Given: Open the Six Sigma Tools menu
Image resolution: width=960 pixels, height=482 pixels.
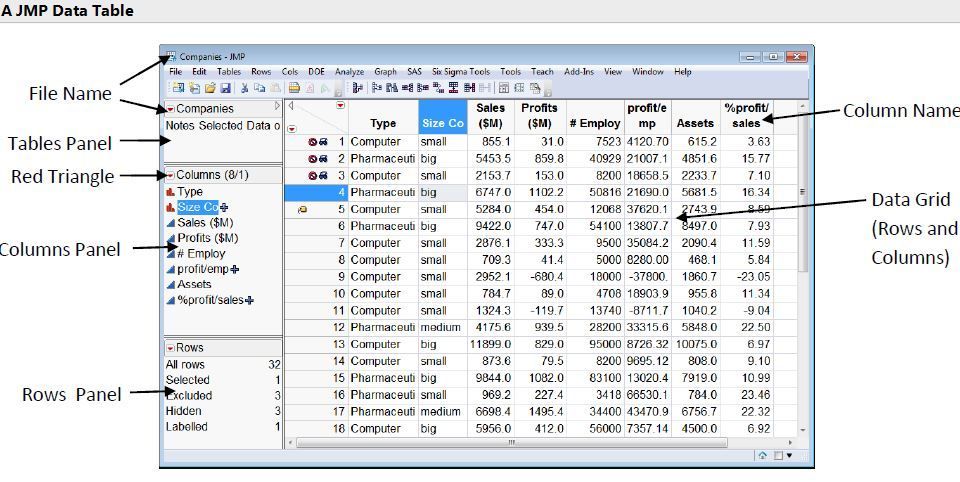Looking at the screenshot, I should (x=461, y=72).
